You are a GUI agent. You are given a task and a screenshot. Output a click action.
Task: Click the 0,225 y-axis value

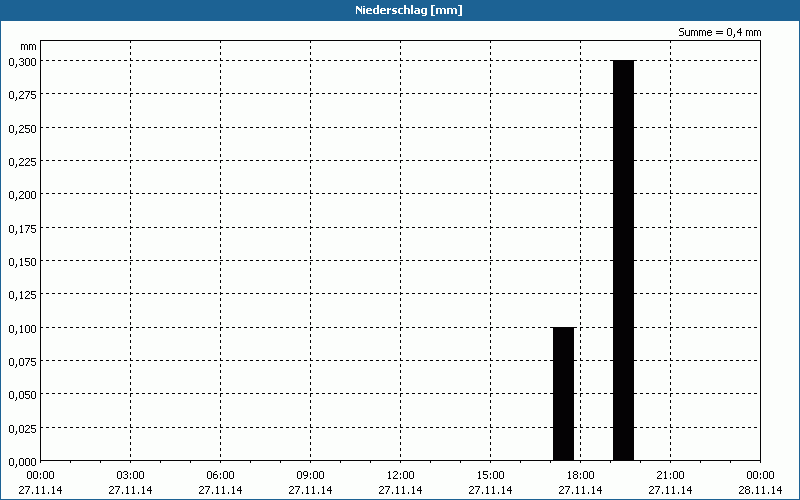(22, 161)
